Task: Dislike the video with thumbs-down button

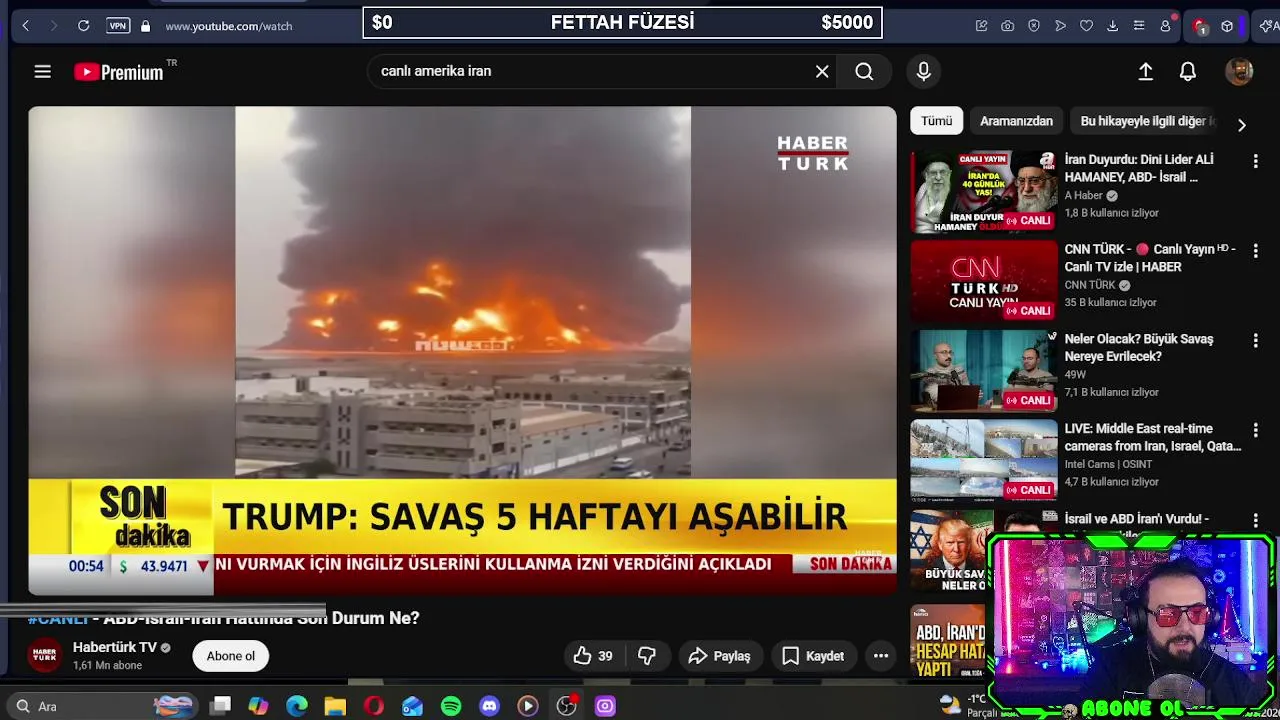Action: click(647, 656)
